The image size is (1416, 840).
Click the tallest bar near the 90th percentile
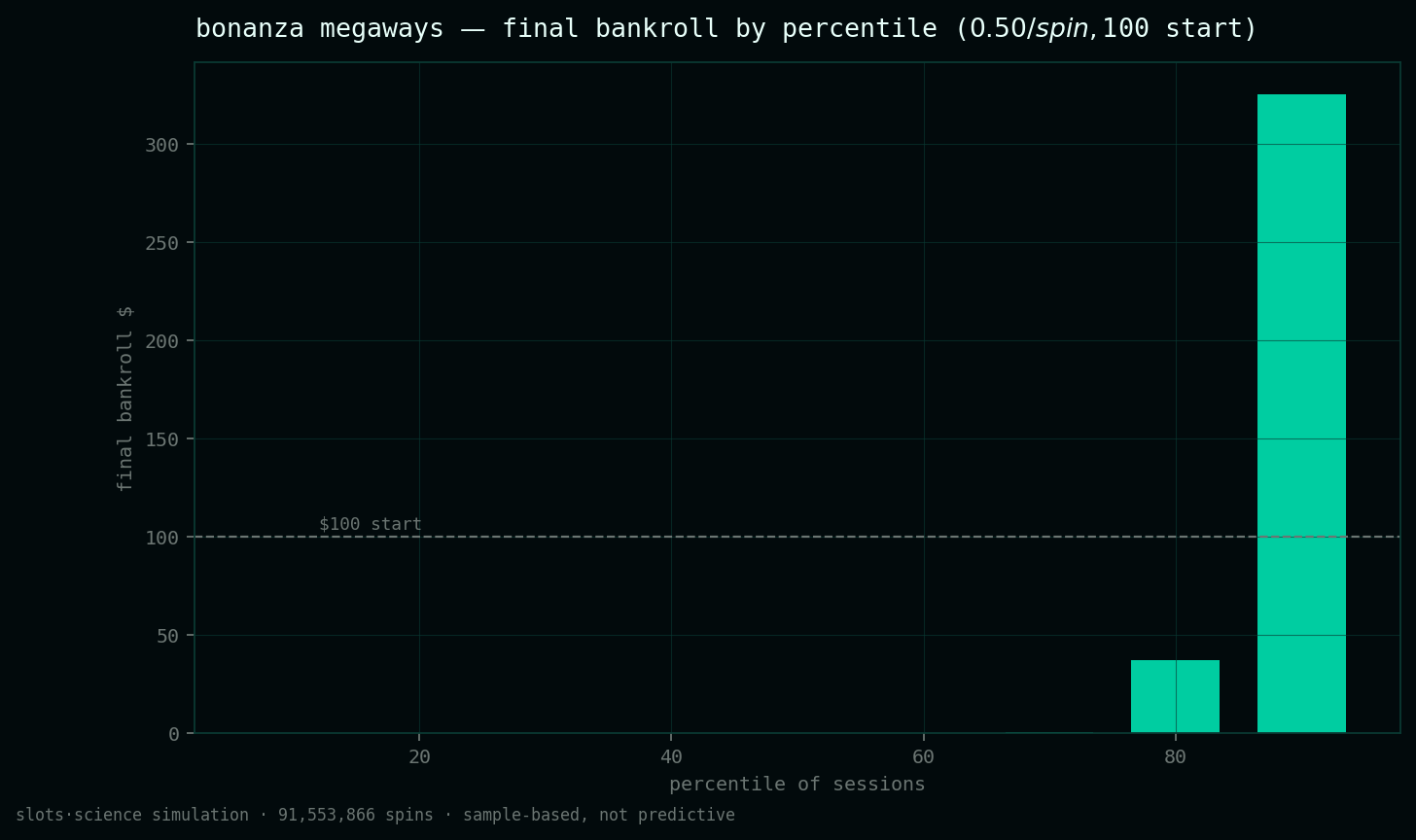1301,413
